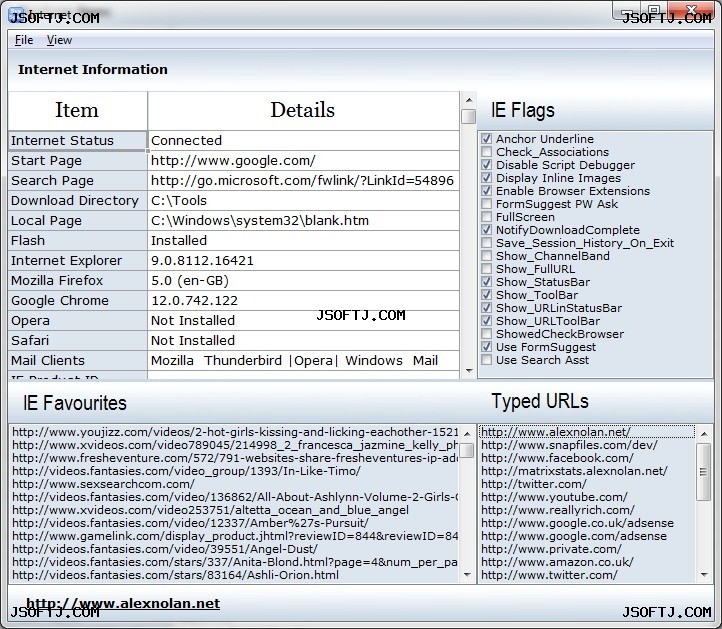
Task: Enable Show_FullURL checkbox
Action: 486,268
